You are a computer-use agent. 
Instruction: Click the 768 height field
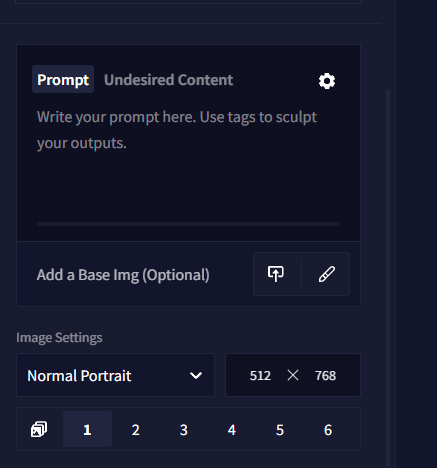click(326, 376)
